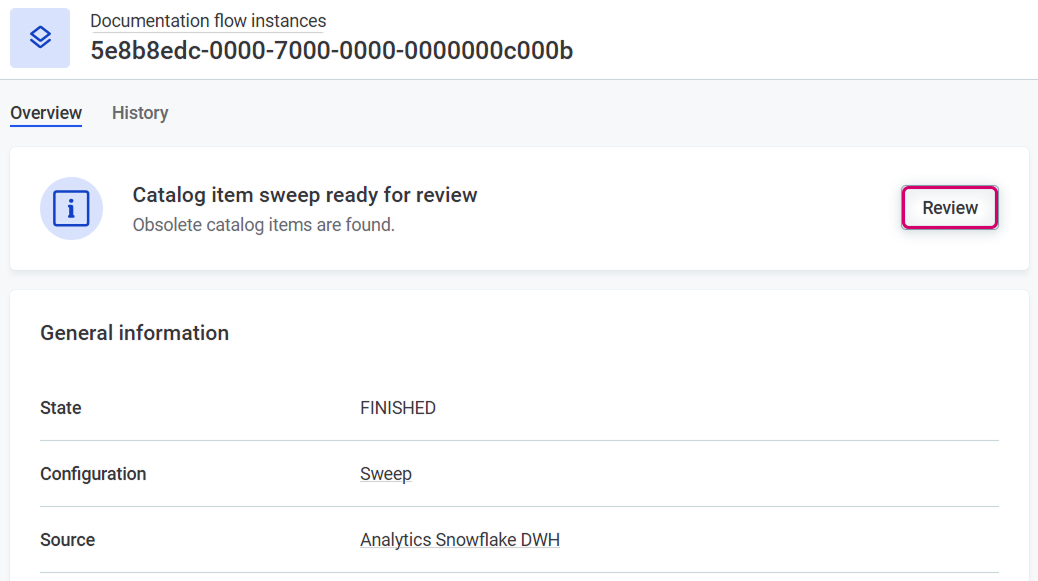Viewport: 1038px width, 581px height.
Task: Open the Sweep configuration link
Action: click(x=386, y=474)
